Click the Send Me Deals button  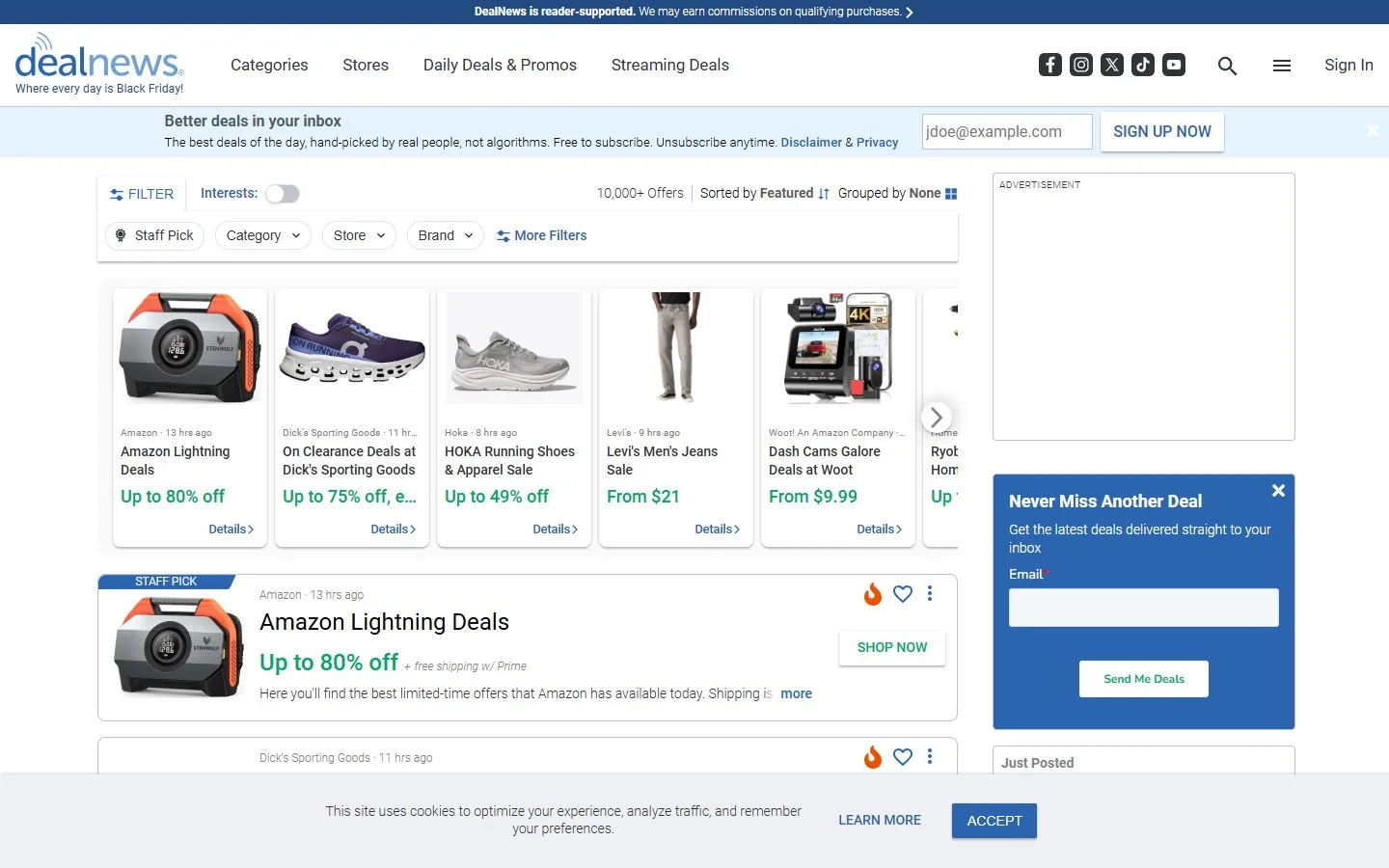tap(1144, 679)
